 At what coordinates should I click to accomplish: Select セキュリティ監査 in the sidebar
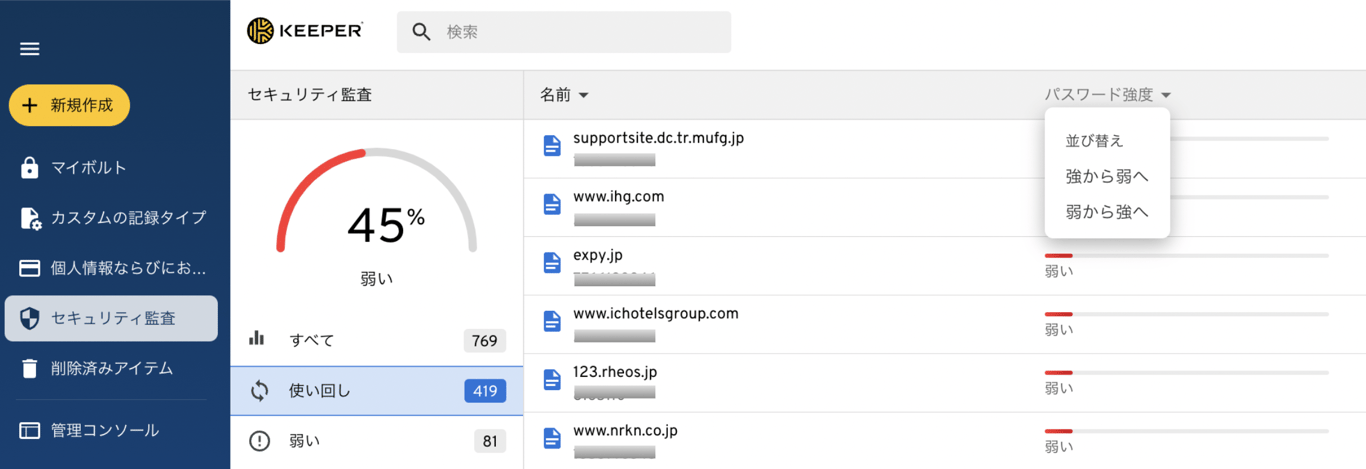click(110, 318)
